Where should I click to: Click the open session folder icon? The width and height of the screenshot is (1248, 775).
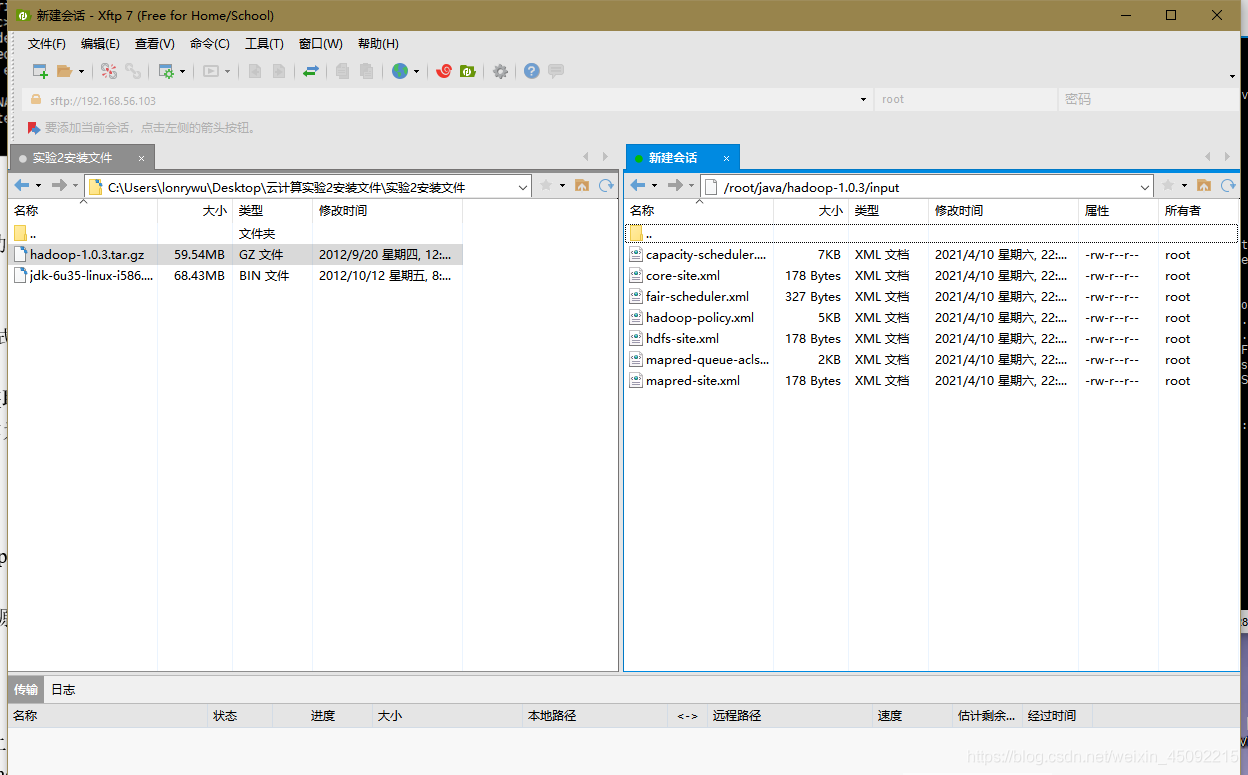pos(65,71)
